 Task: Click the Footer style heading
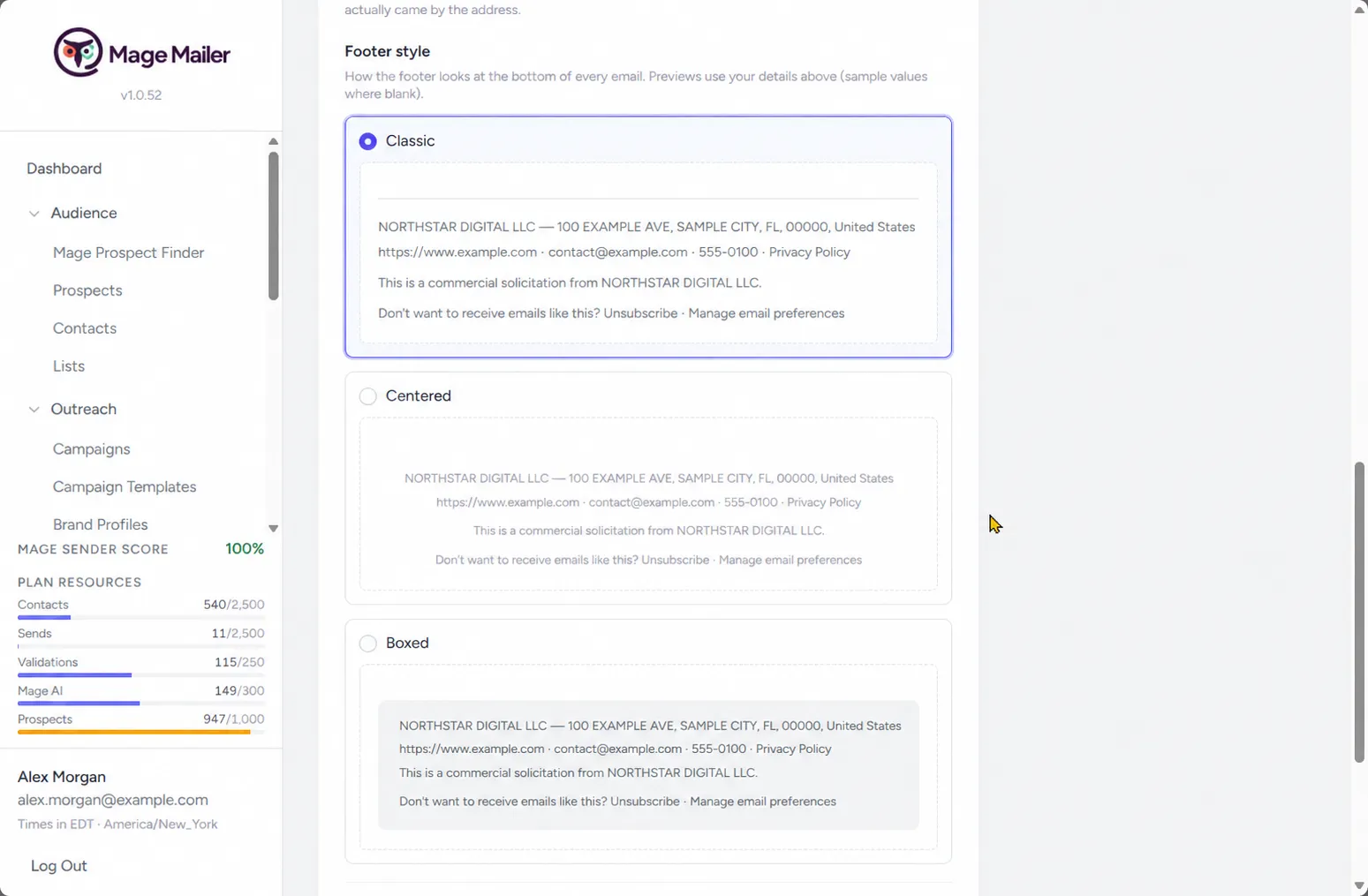[387, 52]
